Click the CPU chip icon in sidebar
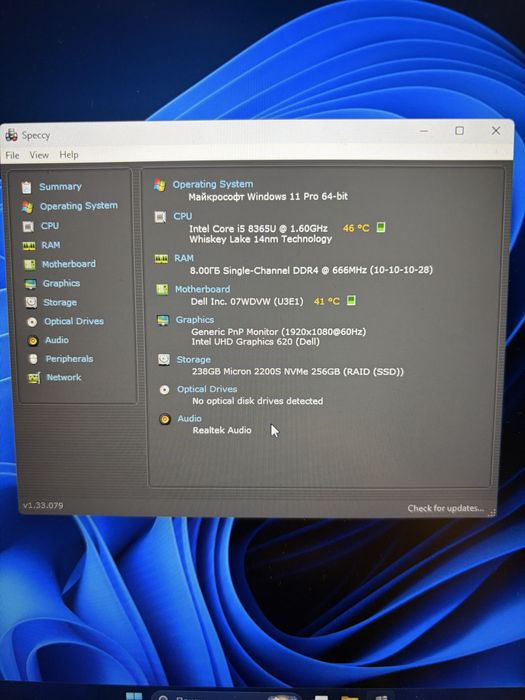The width and height of the screenshot is (525, 700). 28,226
